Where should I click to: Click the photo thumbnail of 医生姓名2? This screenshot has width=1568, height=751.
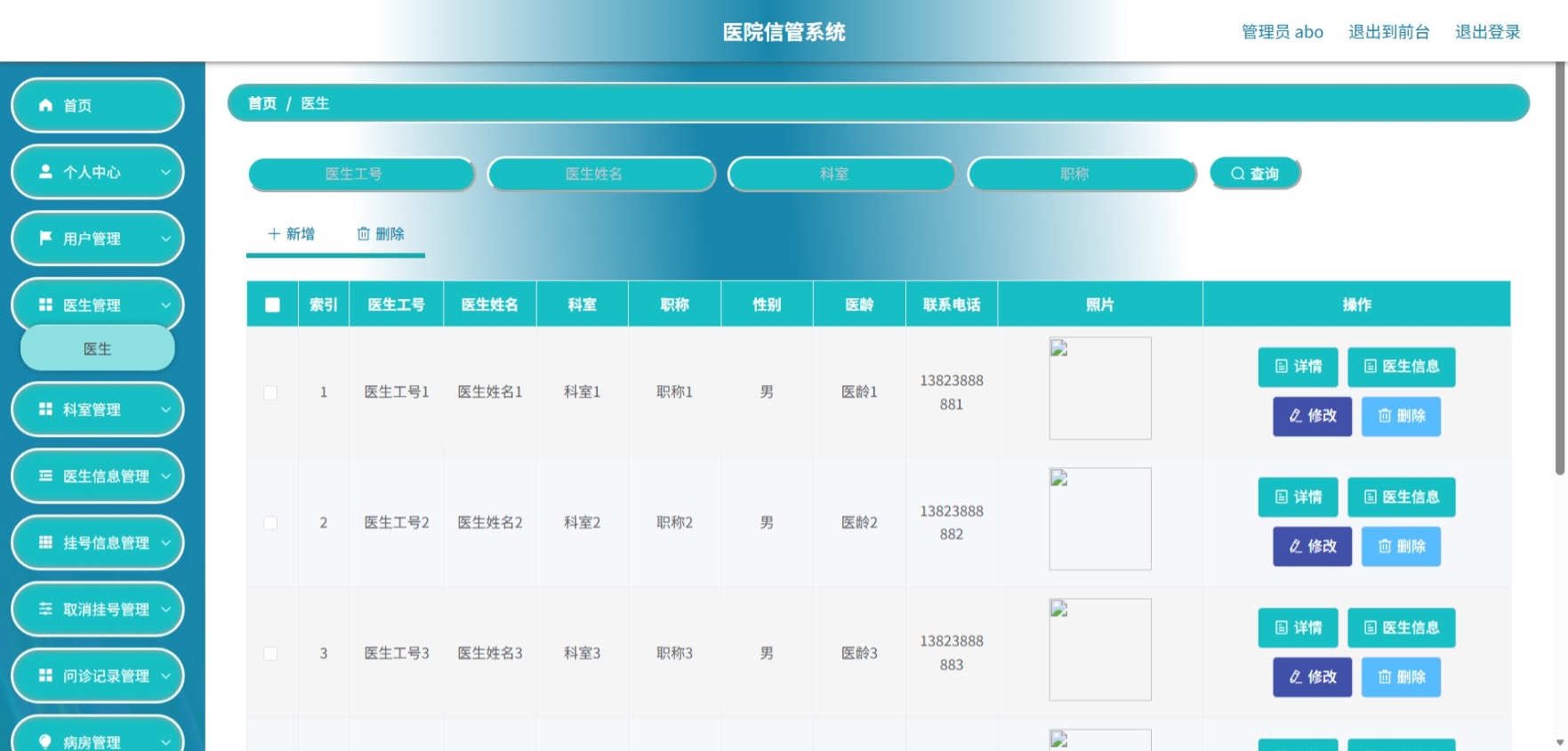[1100, 519]
